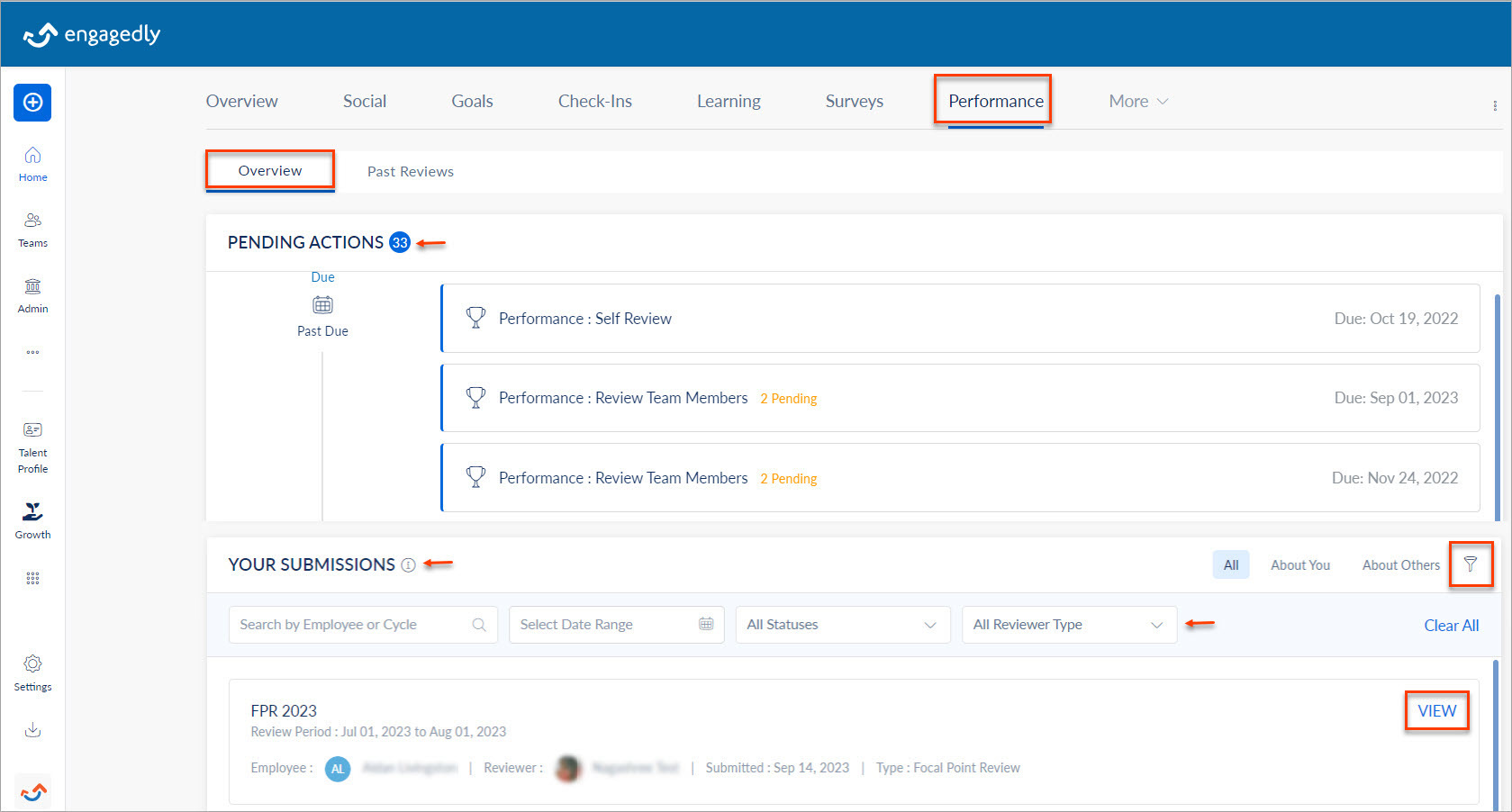Select the Home icon in the sidebar

click(x=32, y=162)
